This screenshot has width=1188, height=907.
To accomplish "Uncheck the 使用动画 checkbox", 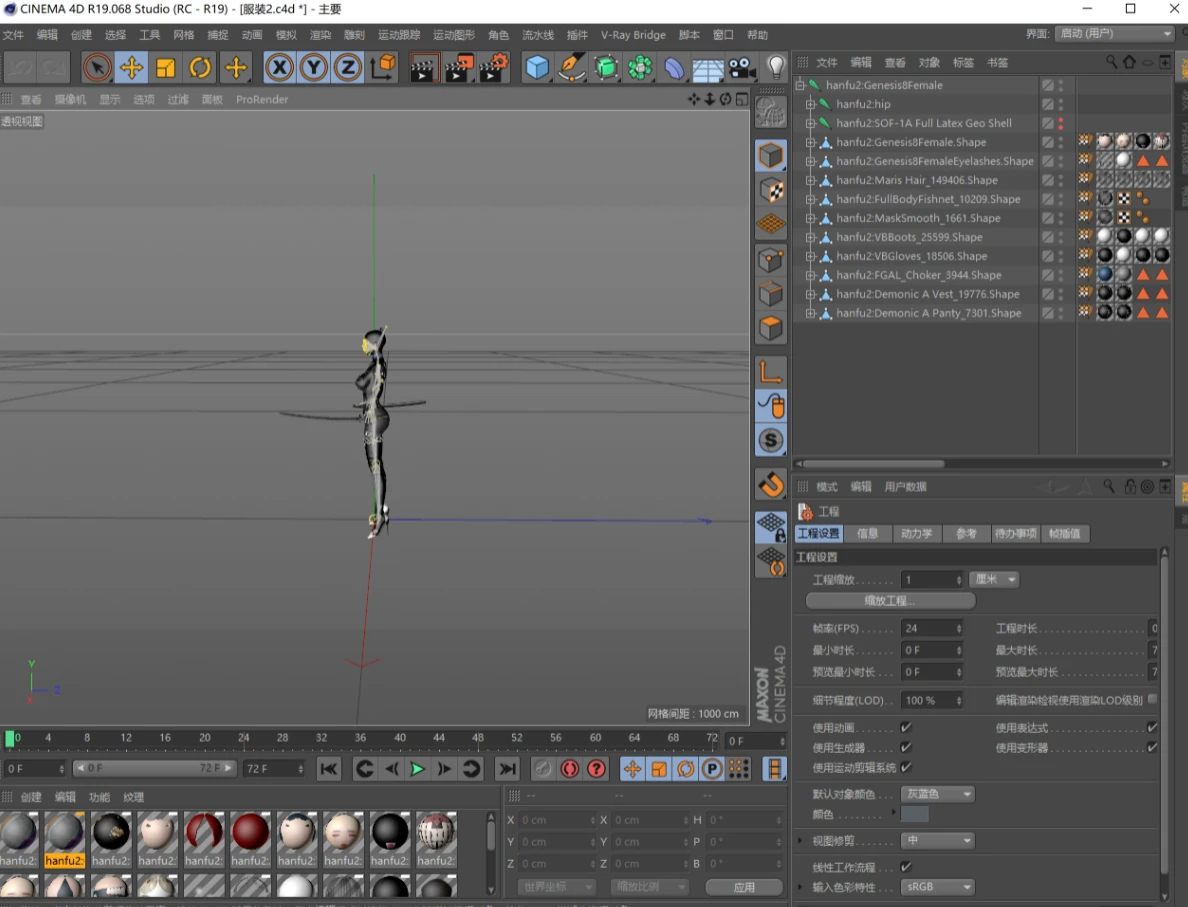I will coord(905,727).
